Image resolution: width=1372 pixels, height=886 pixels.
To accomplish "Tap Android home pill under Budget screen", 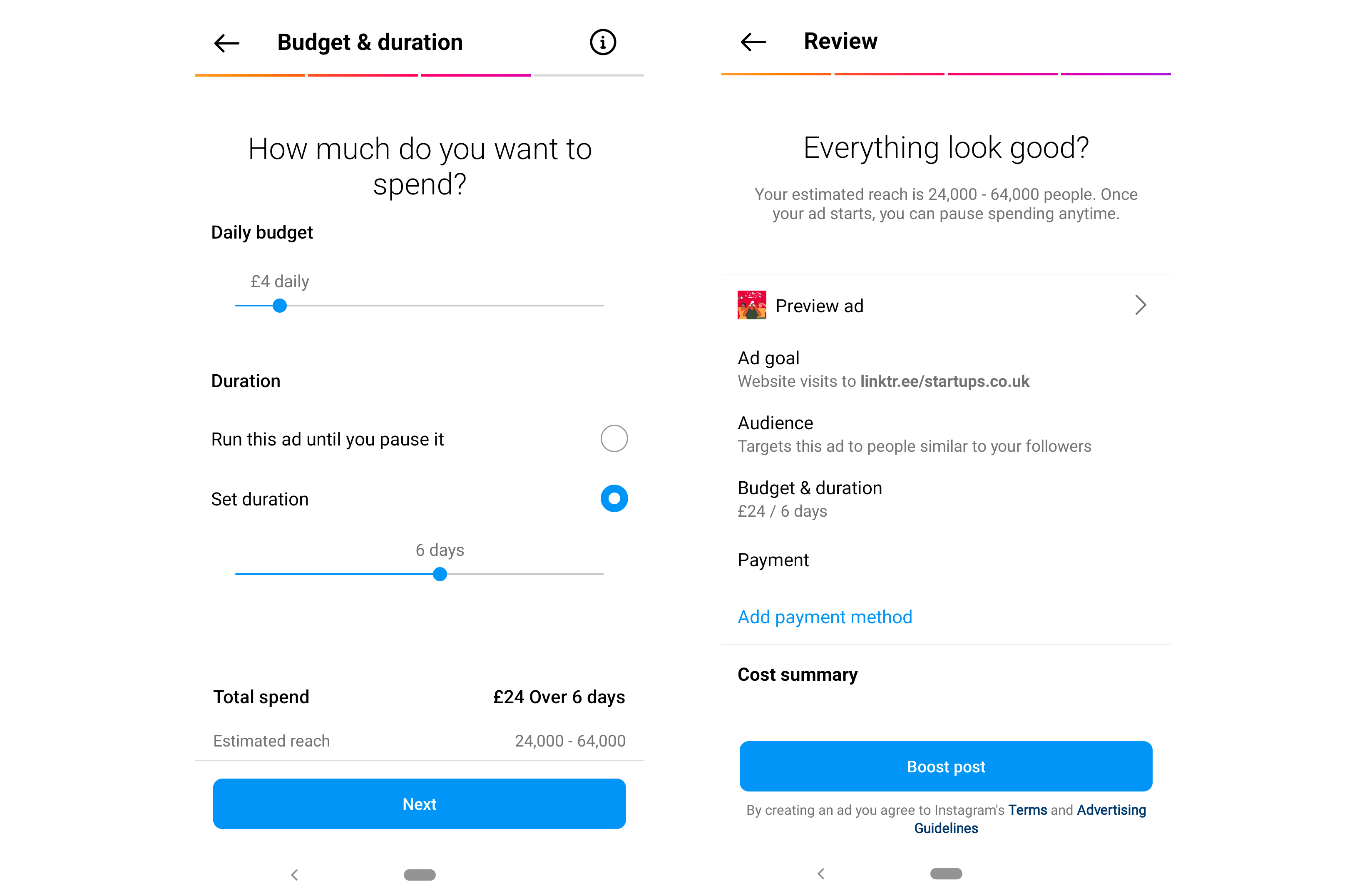I will tap(419, 874).
